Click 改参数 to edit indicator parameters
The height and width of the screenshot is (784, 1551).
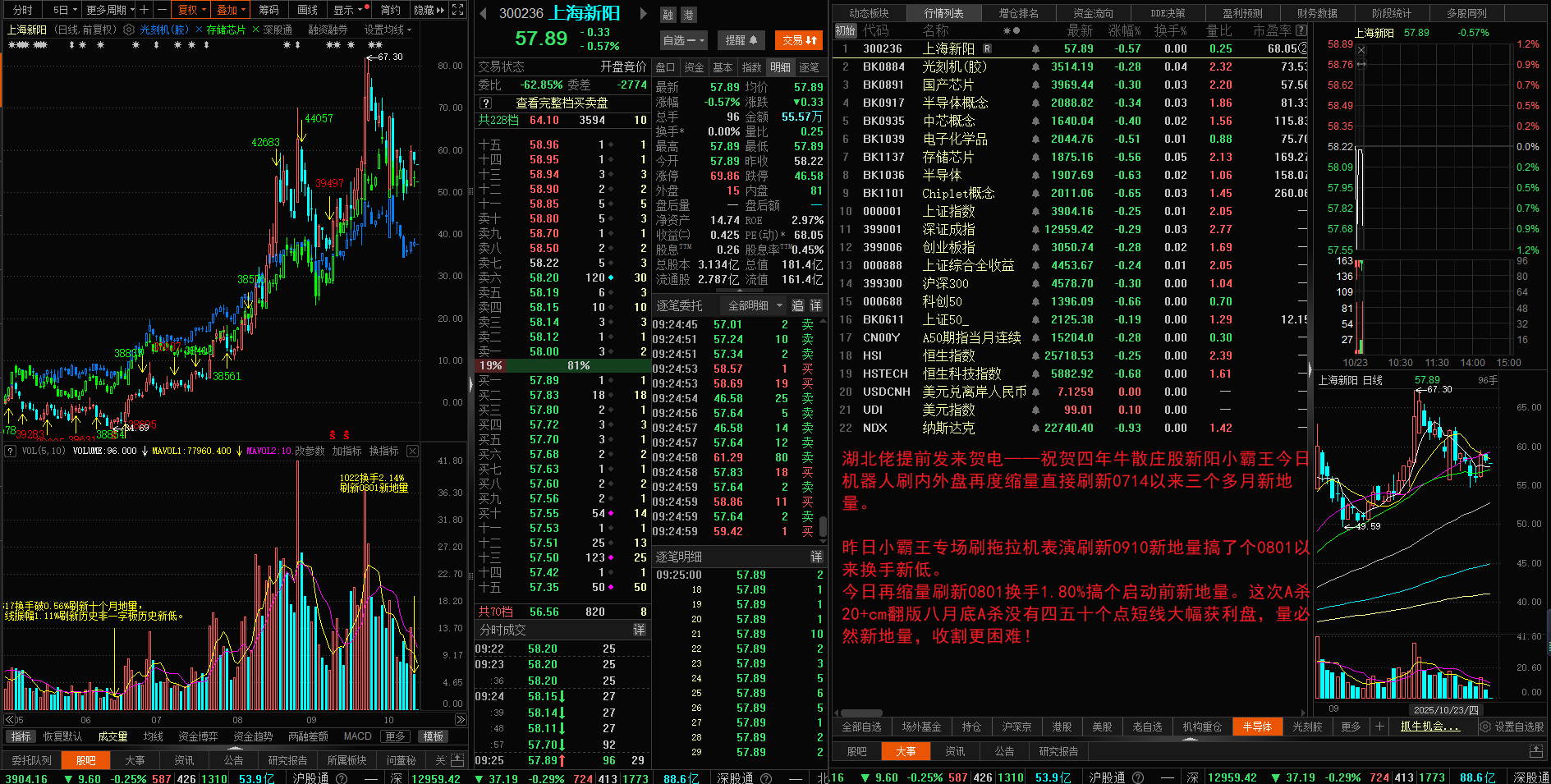pos(310,451)
